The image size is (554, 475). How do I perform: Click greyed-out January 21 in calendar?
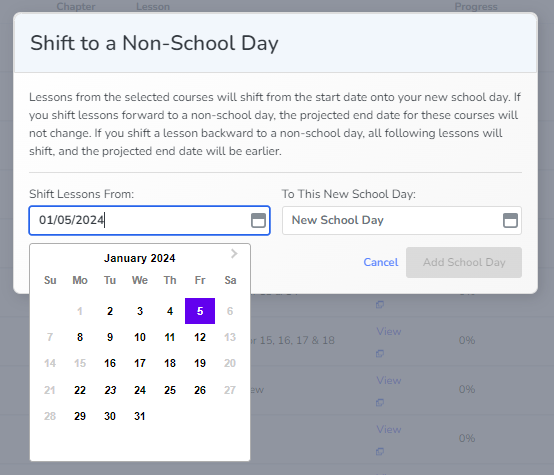[x=50, y=390]
